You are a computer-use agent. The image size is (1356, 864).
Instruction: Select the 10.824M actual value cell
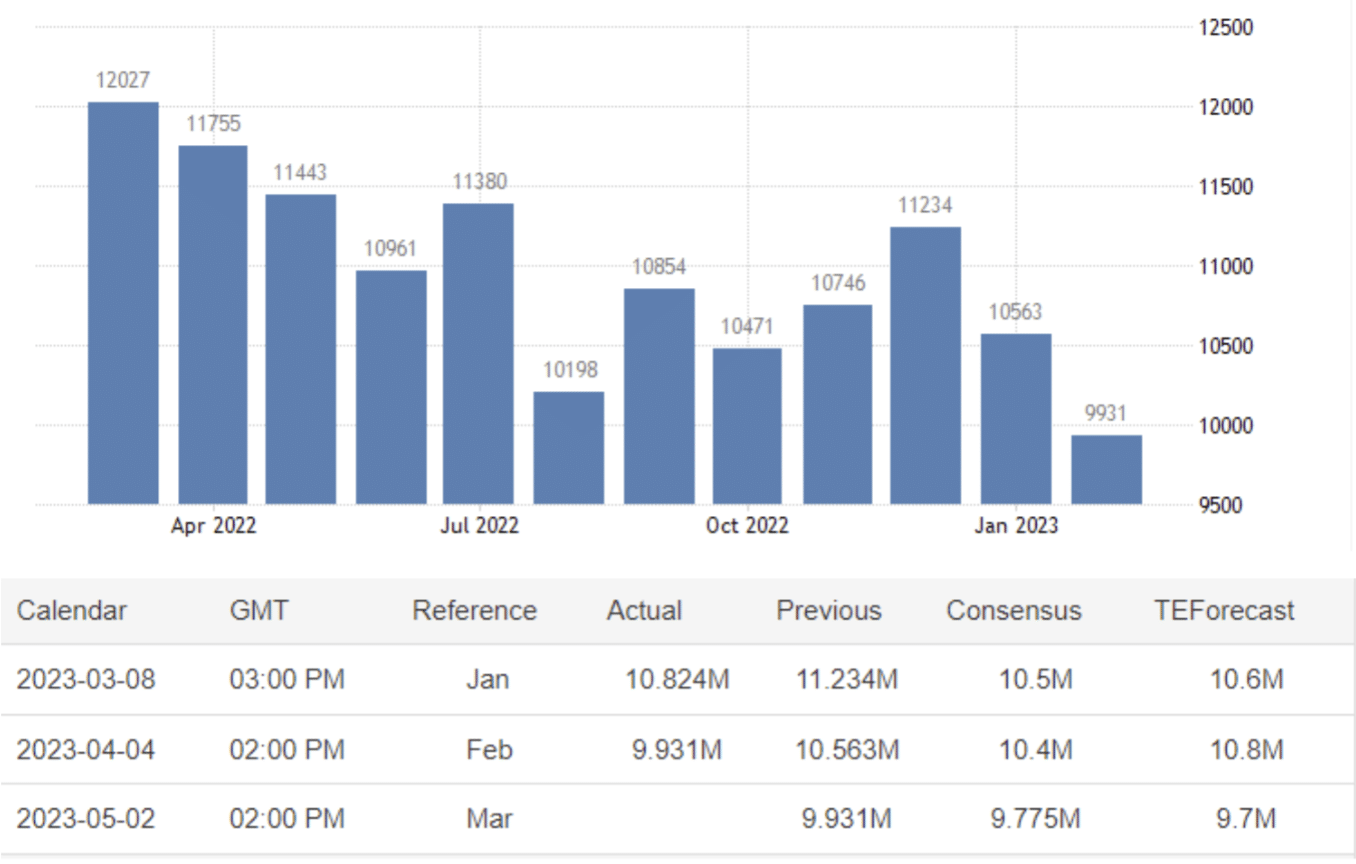[x=677, y=680]
